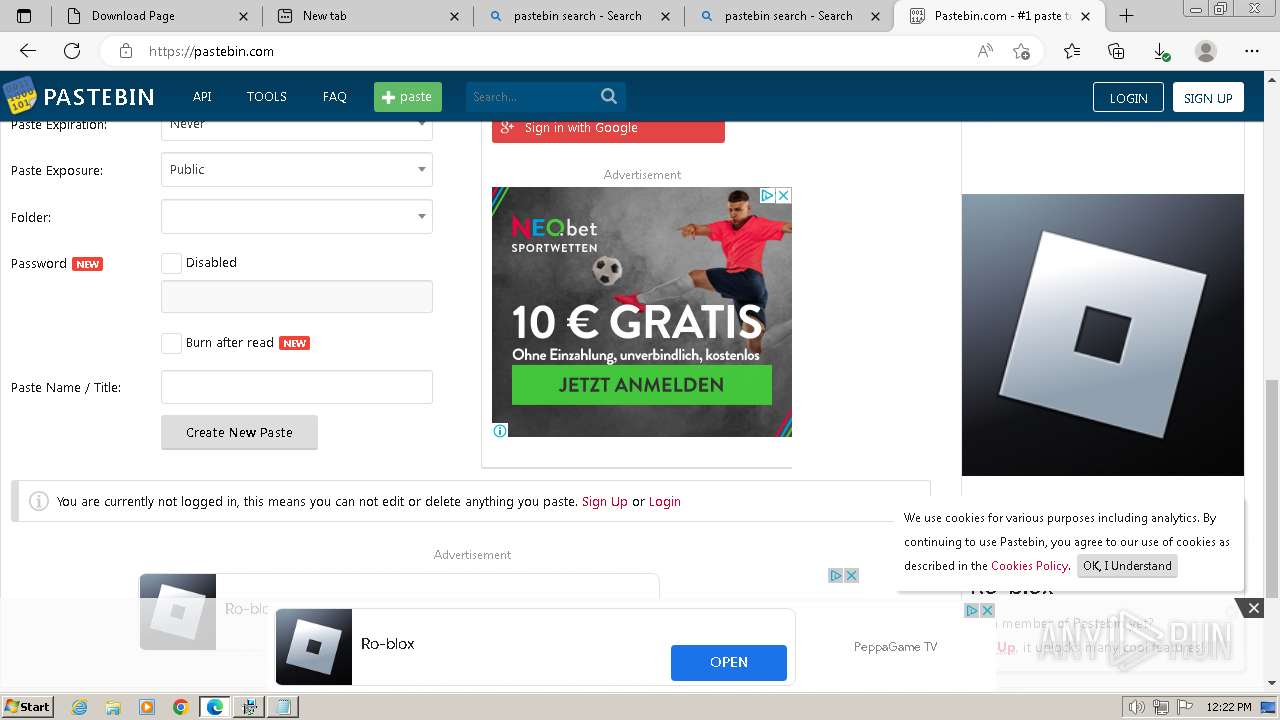Focus the Pastebin search field
The width and height of the screenshot is (1280, 720).
point(532,97)
